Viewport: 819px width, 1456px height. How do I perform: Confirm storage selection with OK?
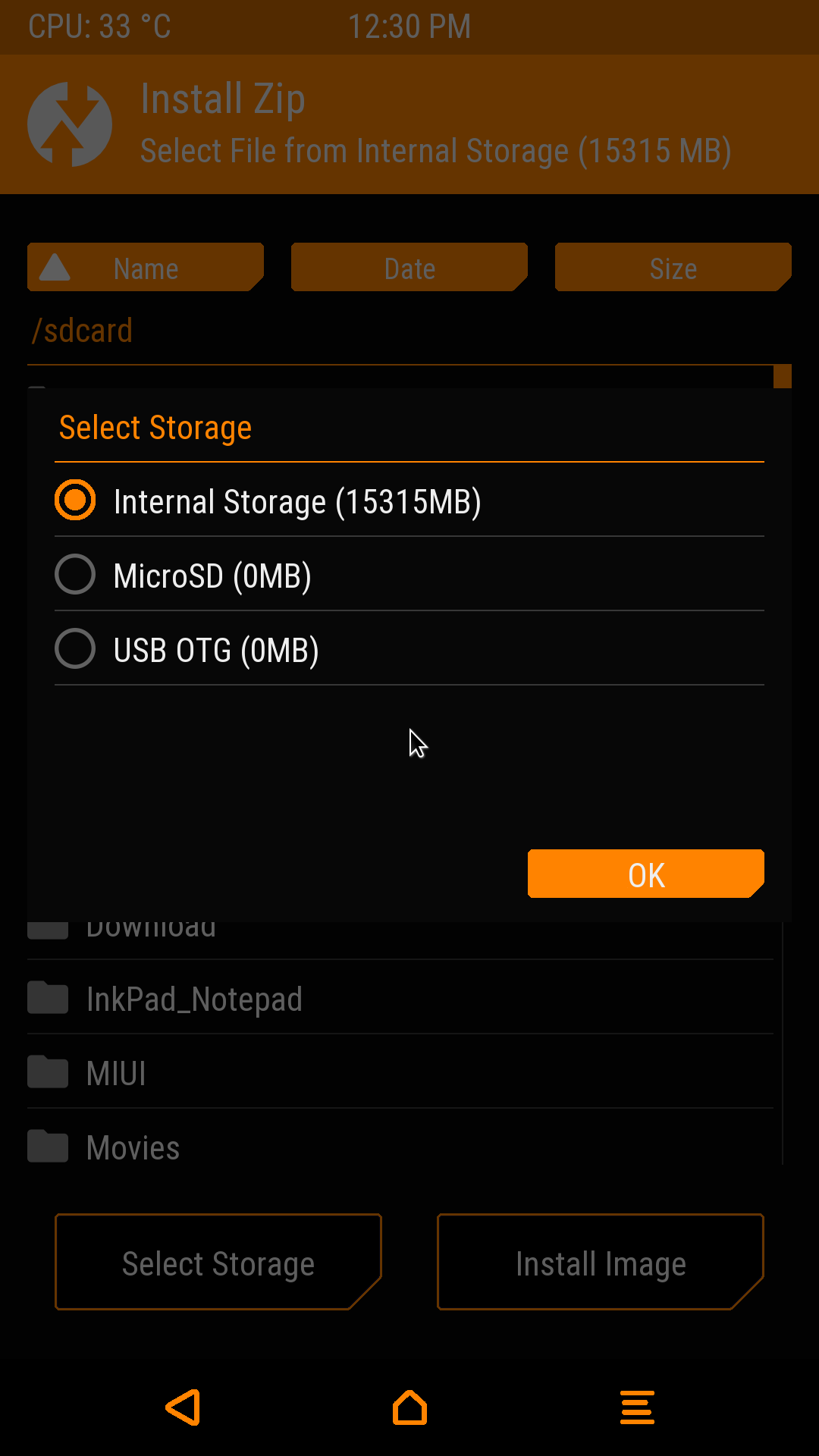[646, 874]
